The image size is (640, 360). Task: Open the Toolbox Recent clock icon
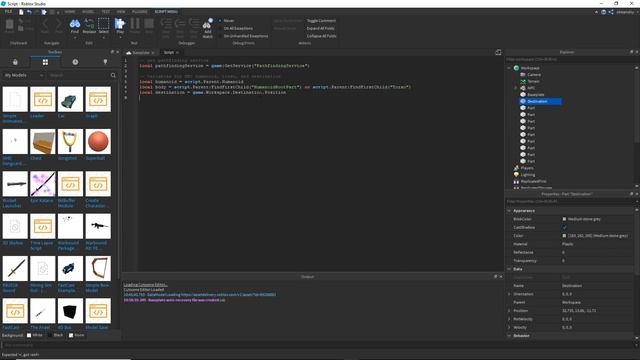(75, 62)
